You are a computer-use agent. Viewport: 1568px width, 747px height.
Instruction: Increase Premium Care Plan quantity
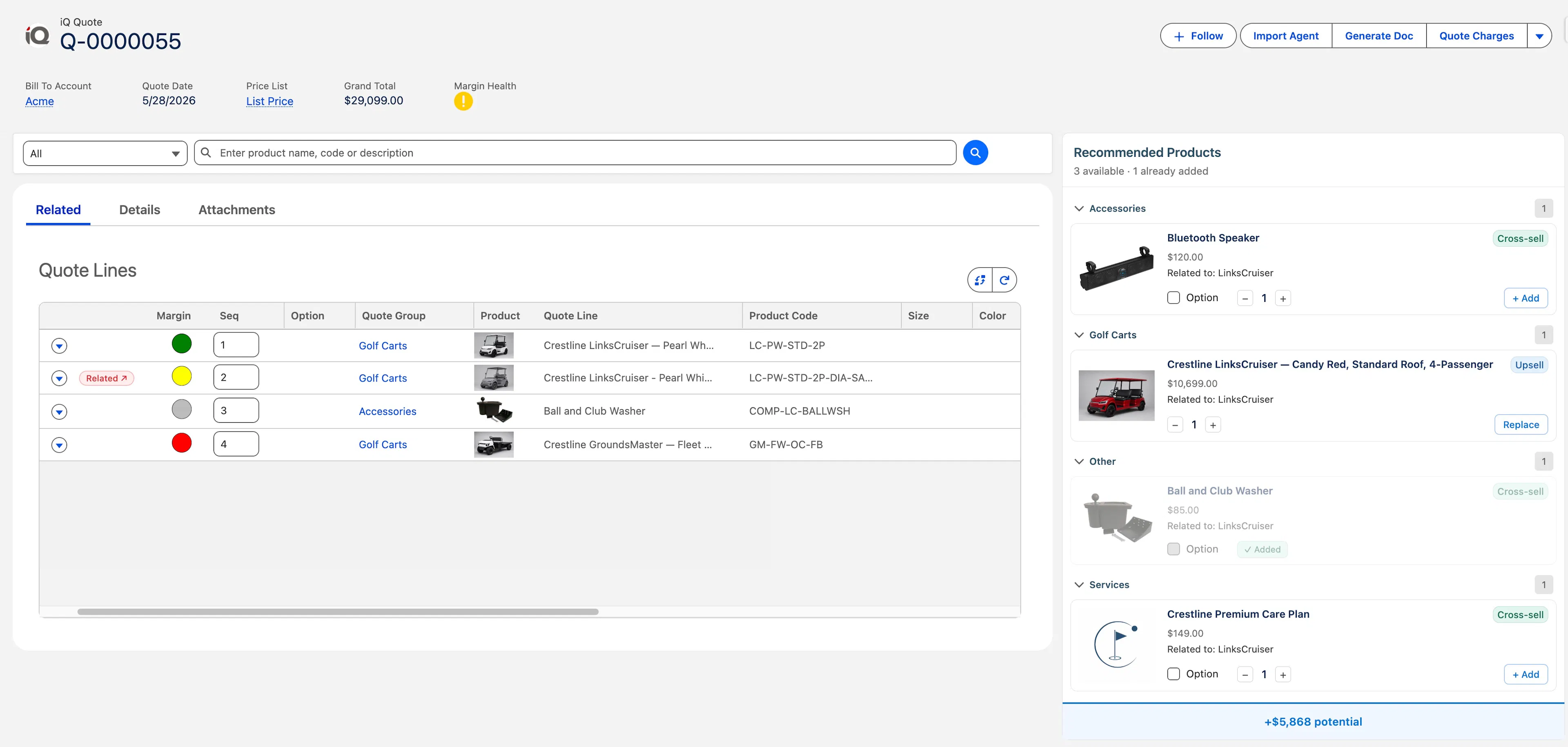[x=1283, y=675]
